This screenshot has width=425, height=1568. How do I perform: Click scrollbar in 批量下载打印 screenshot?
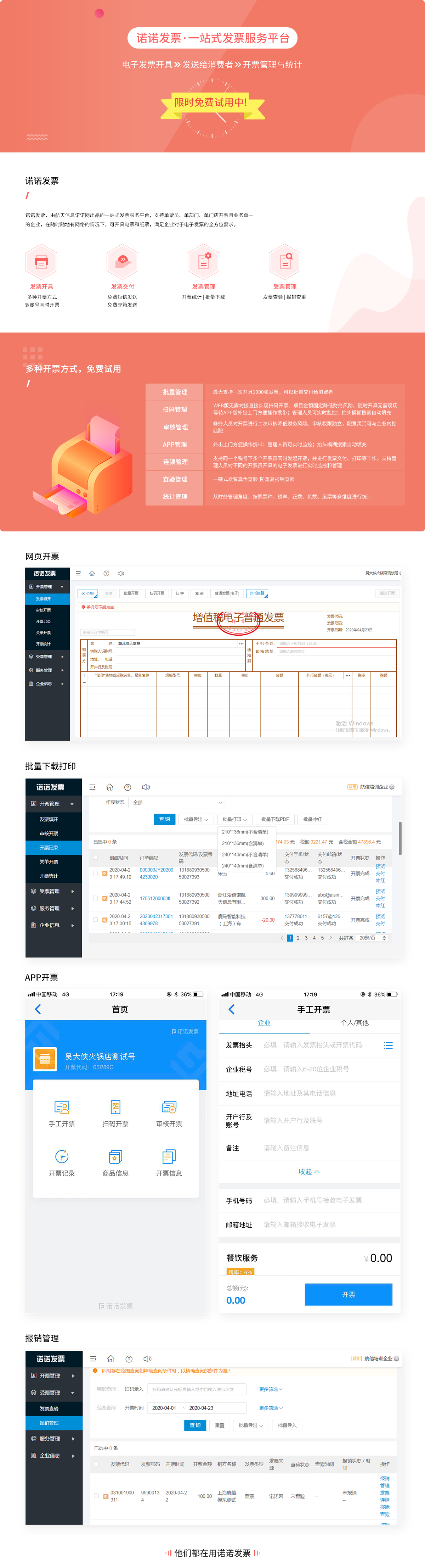click(x=399, y=839)
